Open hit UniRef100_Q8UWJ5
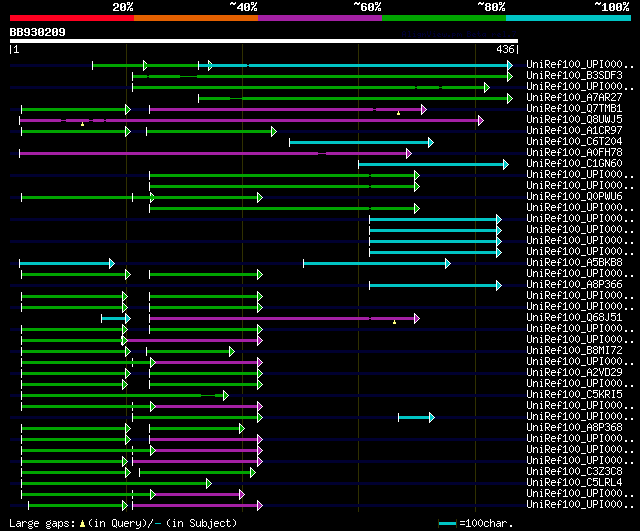This screenshot has width=640, height=531. (574, 120)
